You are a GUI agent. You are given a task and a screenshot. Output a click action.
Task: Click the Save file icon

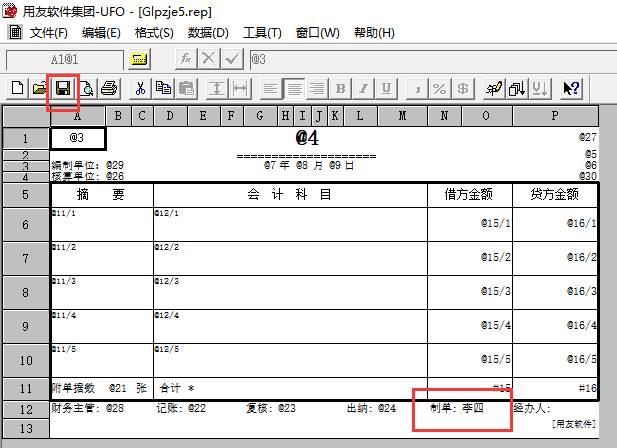[x=62, y=89]
